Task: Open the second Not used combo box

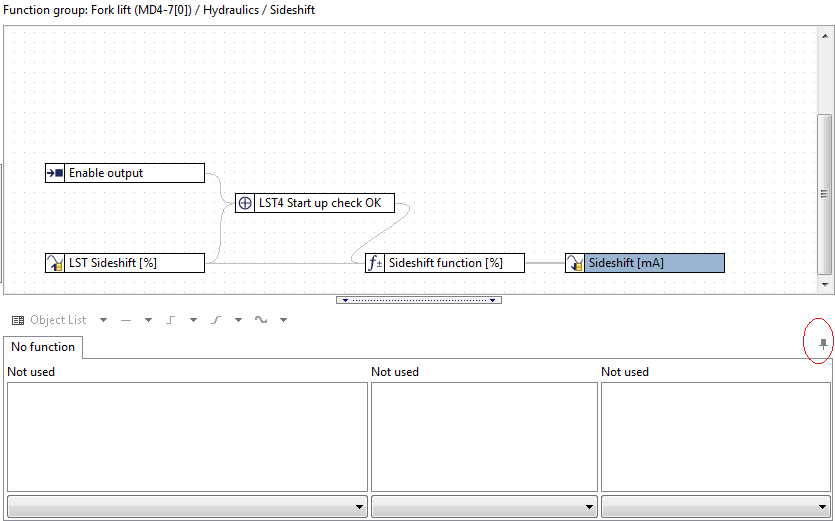Action: pyautogui.click(x=484, y=507)
